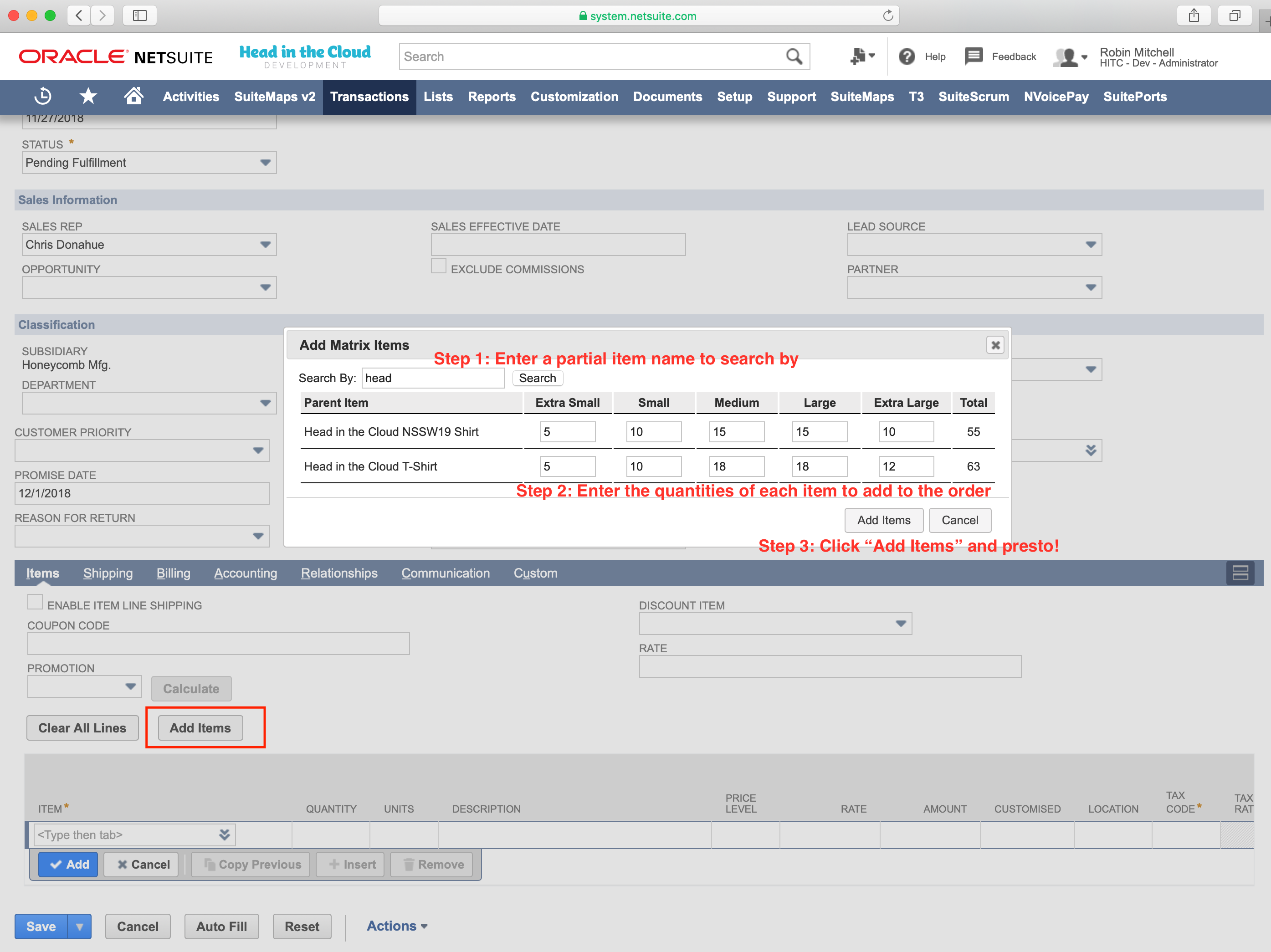Click NSSW19 Shirt Extra Small quantity

(567, 431)
